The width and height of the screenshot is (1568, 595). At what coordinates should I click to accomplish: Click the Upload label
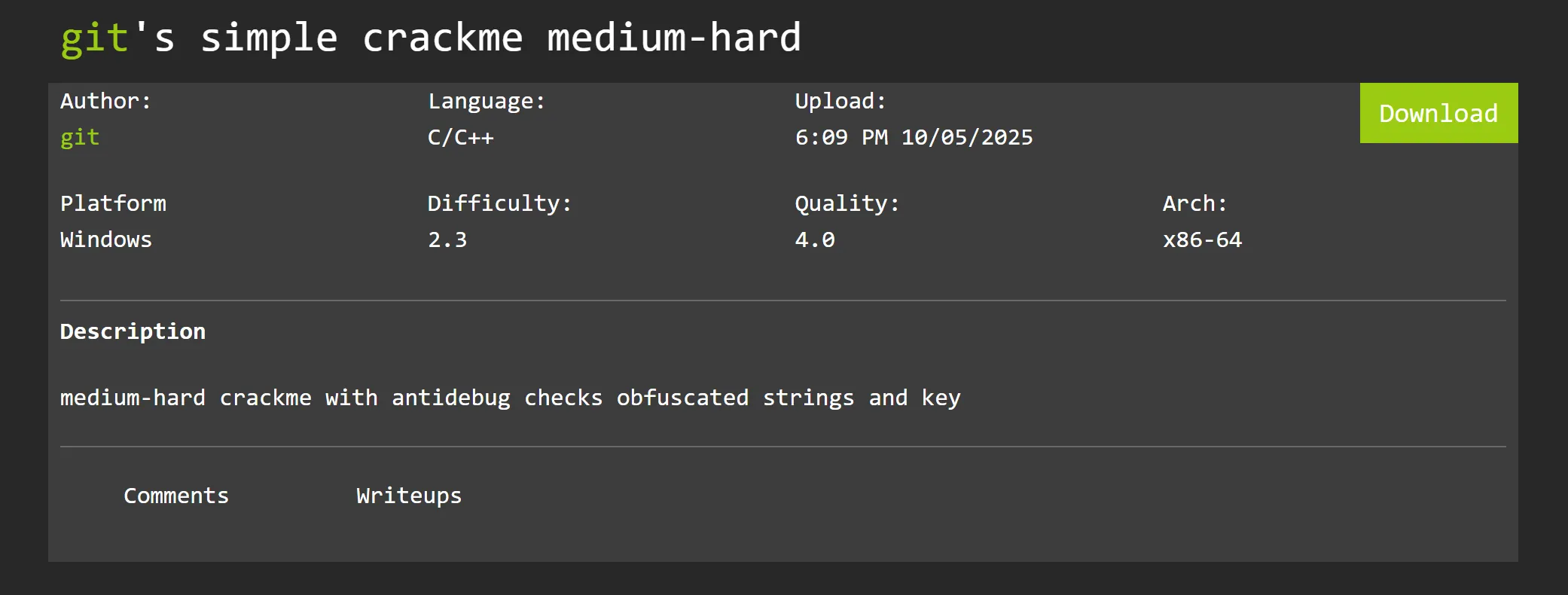tap(840, 101)
